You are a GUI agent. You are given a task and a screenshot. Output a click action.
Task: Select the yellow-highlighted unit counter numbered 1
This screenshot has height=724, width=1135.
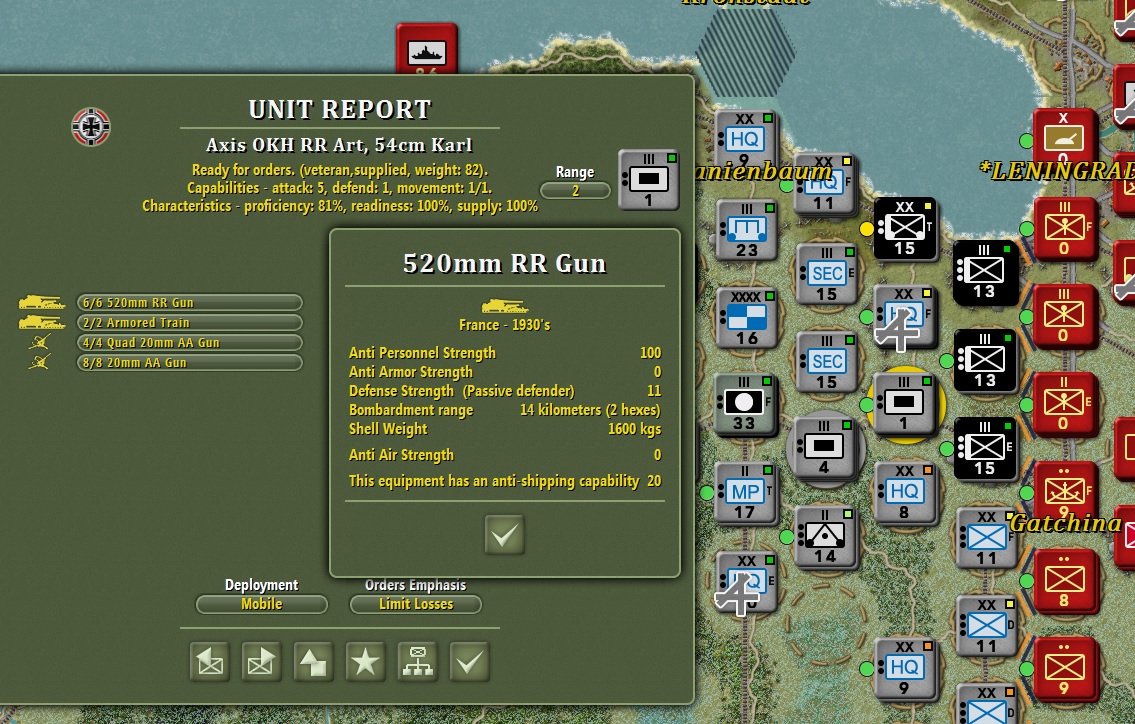click(x=905, y=404)
